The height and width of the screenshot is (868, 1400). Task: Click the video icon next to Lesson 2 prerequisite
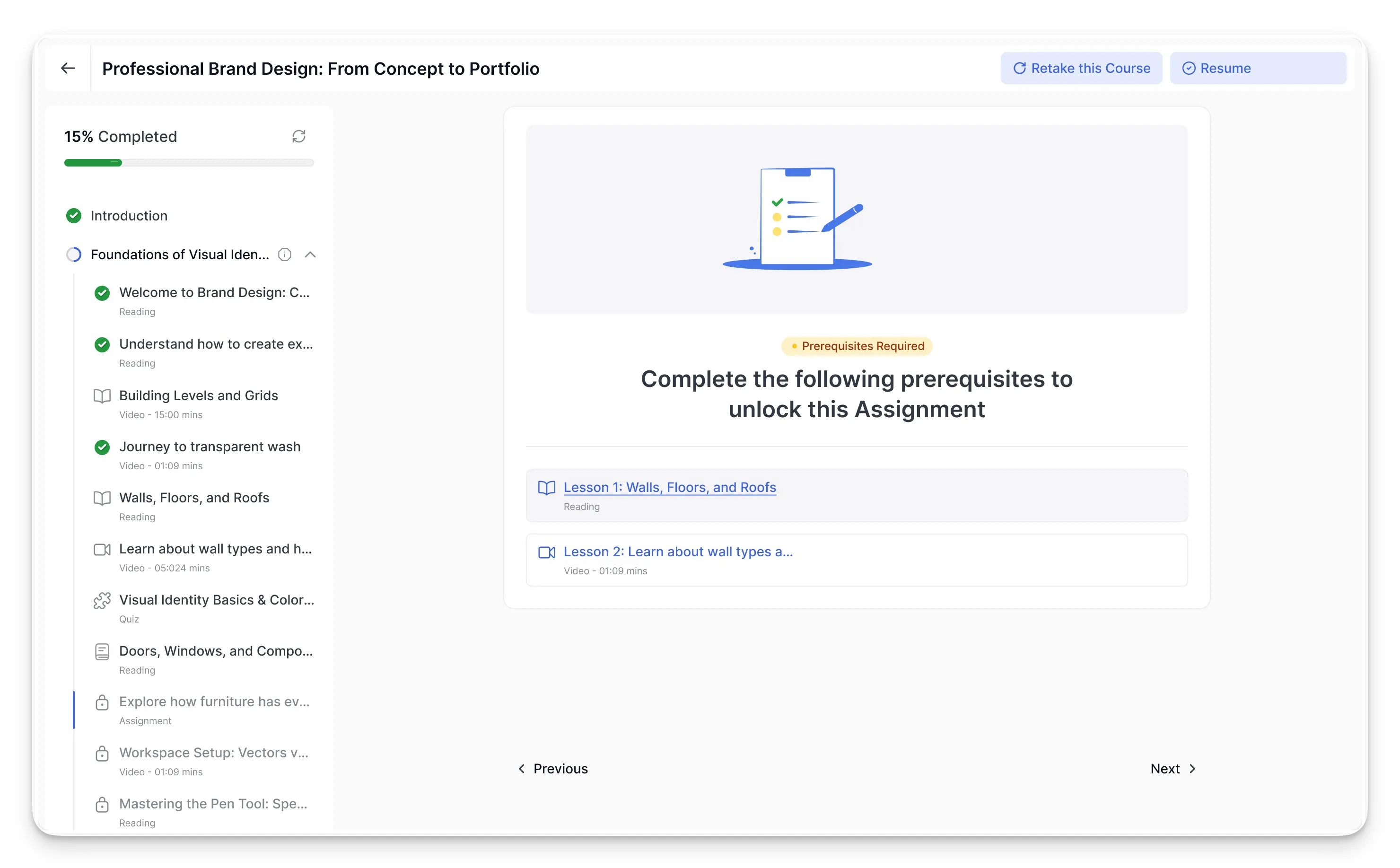(x=546, y=552)
